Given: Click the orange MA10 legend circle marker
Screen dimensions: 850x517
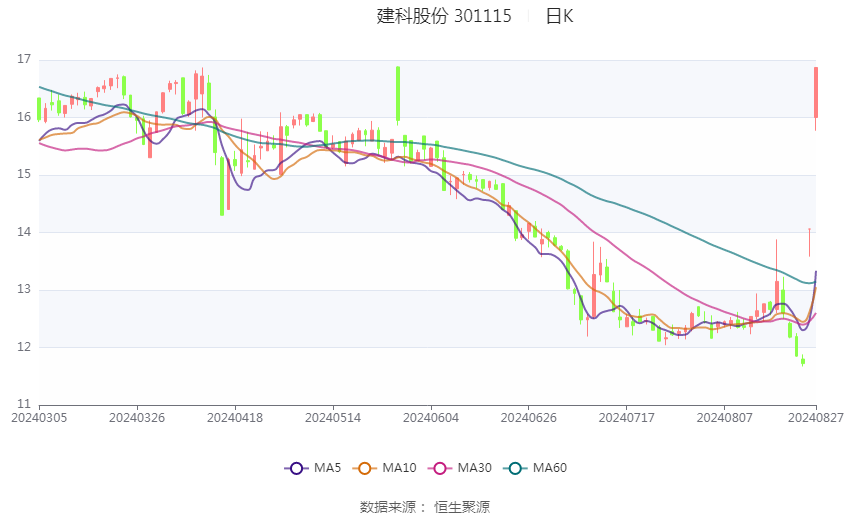Looking at the screenshot, I should pos(365,468).
